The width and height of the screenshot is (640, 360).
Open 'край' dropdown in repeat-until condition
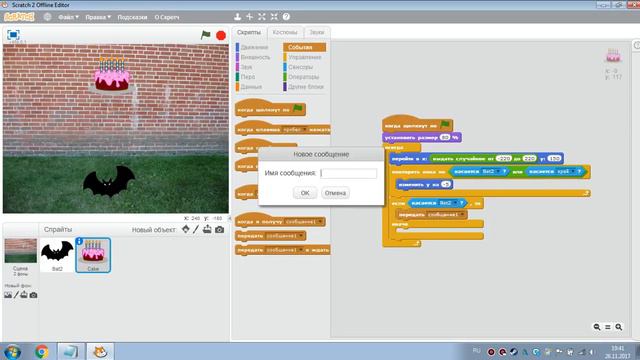pos(573,171)
